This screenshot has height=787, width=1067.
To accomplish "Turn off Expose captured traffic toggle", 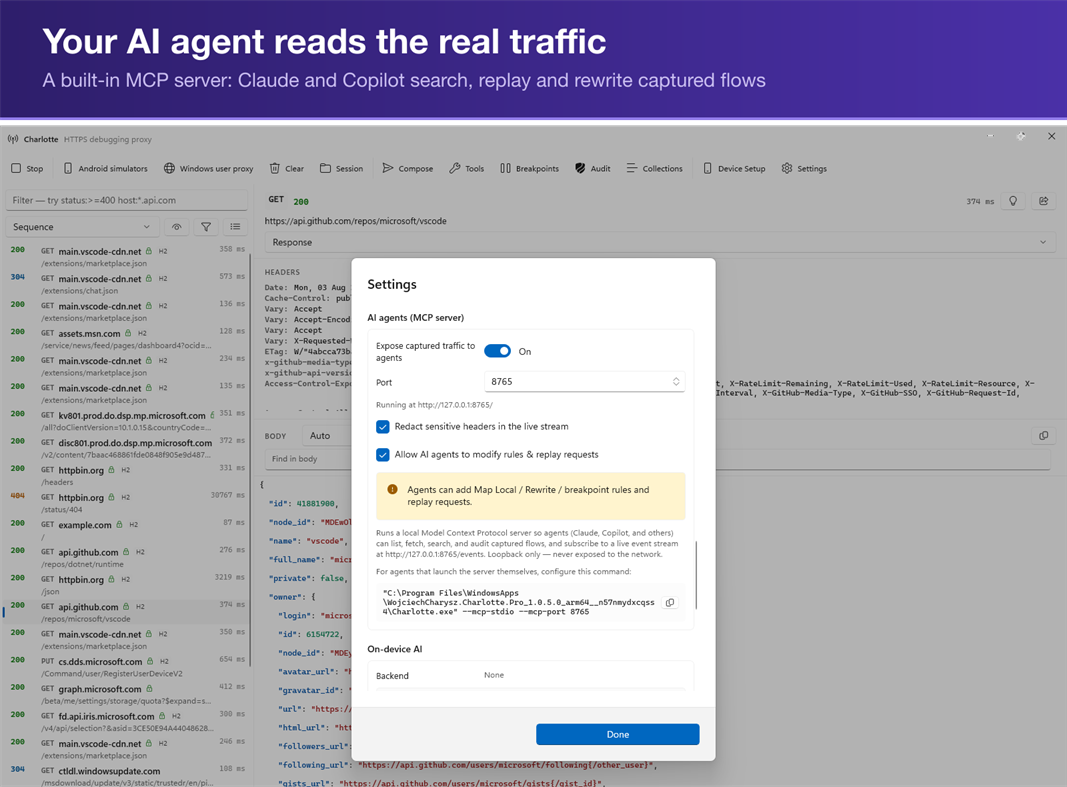I will point(497,351).
